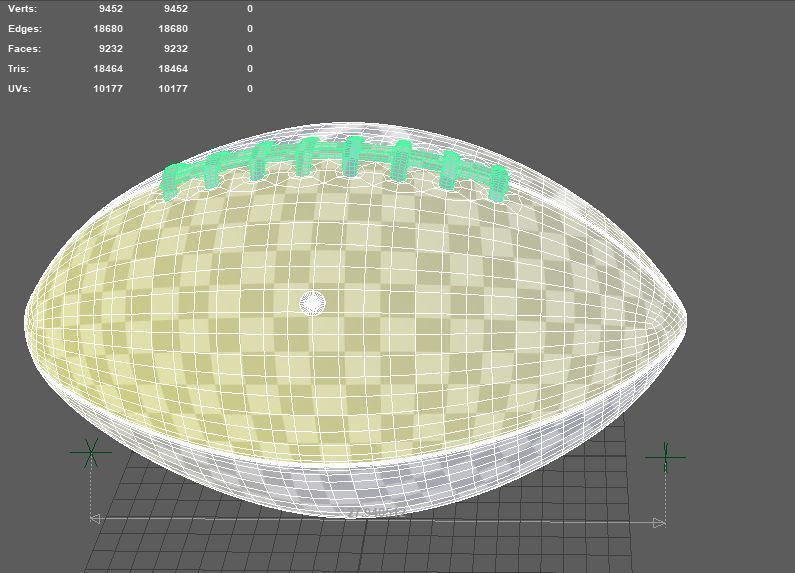Click the "Verts:" label in poly count HUD
795x573 pixels.
[22, 9]
